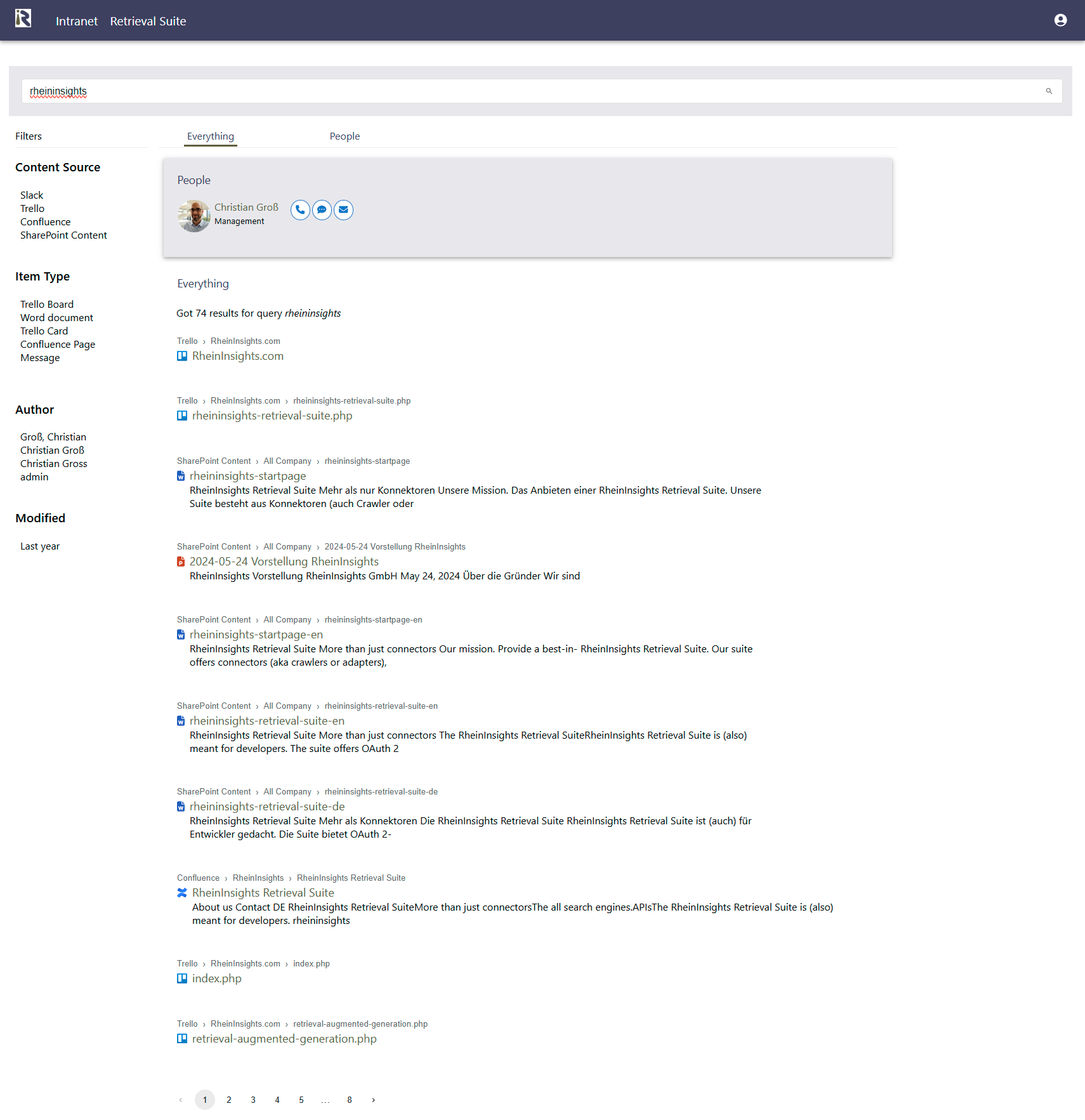Call Christian Groß via phone icon

300,210
